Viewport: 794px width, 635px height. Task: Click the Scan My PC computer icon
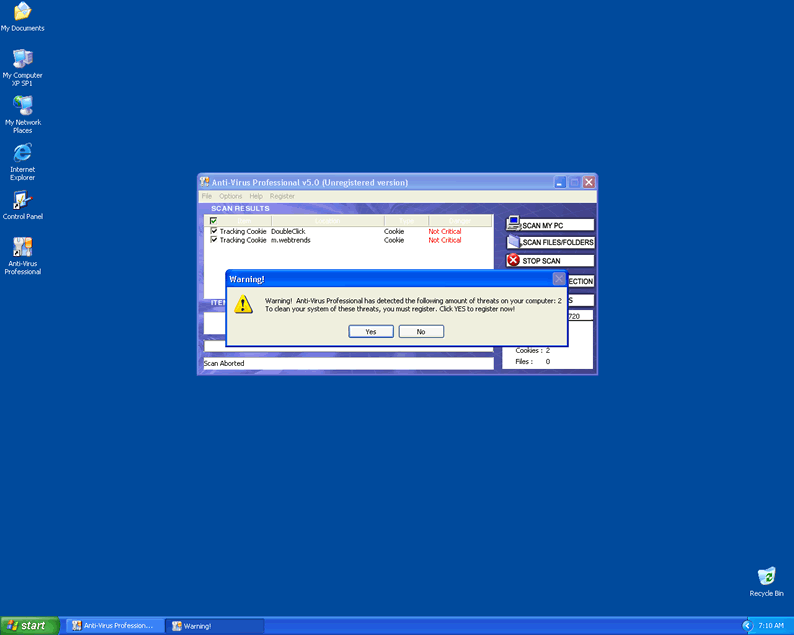coord(513,224)
